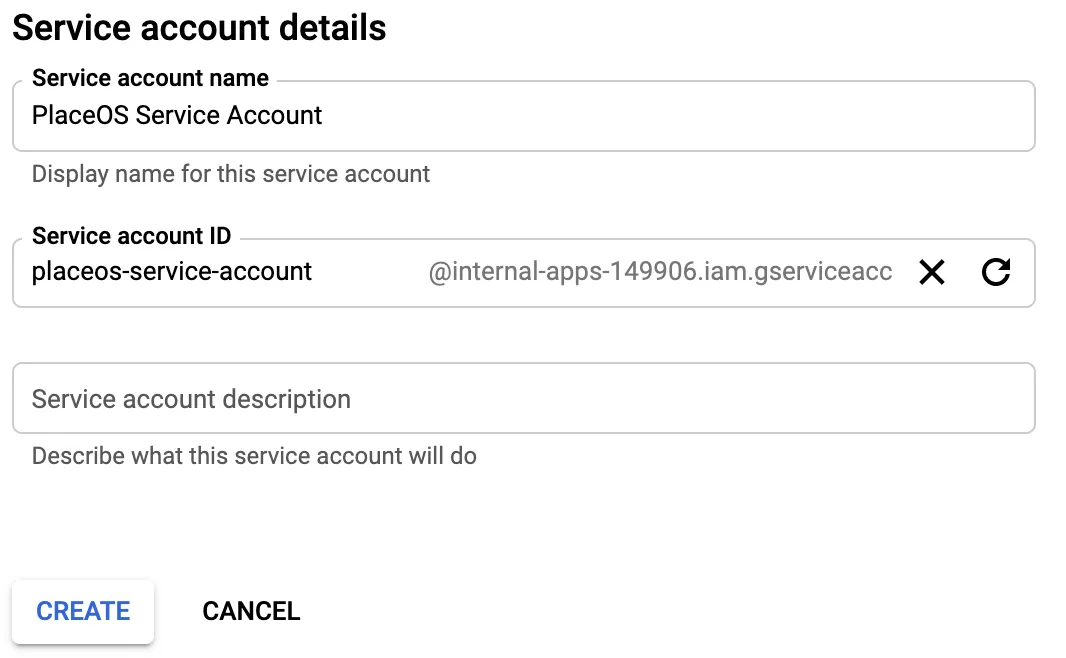1066x658 pixels.
Task: Click the Service account details heading
Action: (197, 28)
